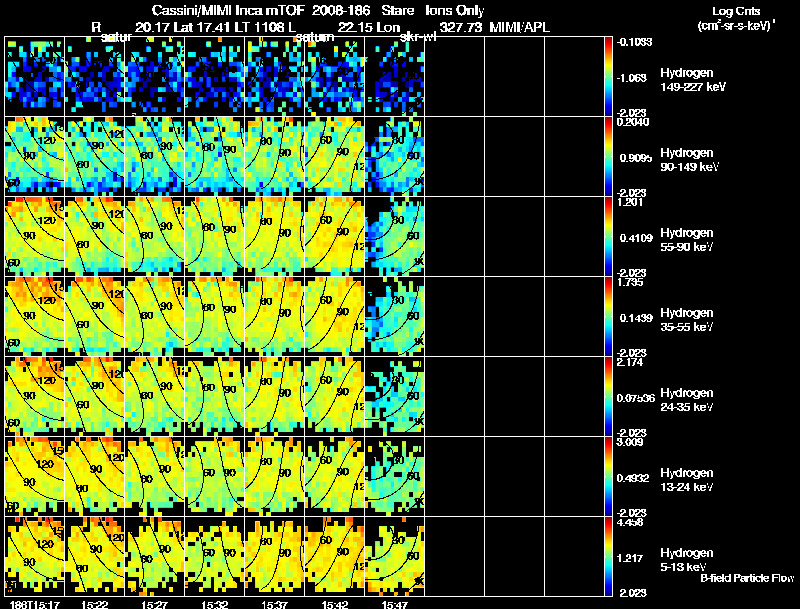Click the 'skr-wl' label above the grid
Screen dimensions: 800x609
[x=418, y=37]
